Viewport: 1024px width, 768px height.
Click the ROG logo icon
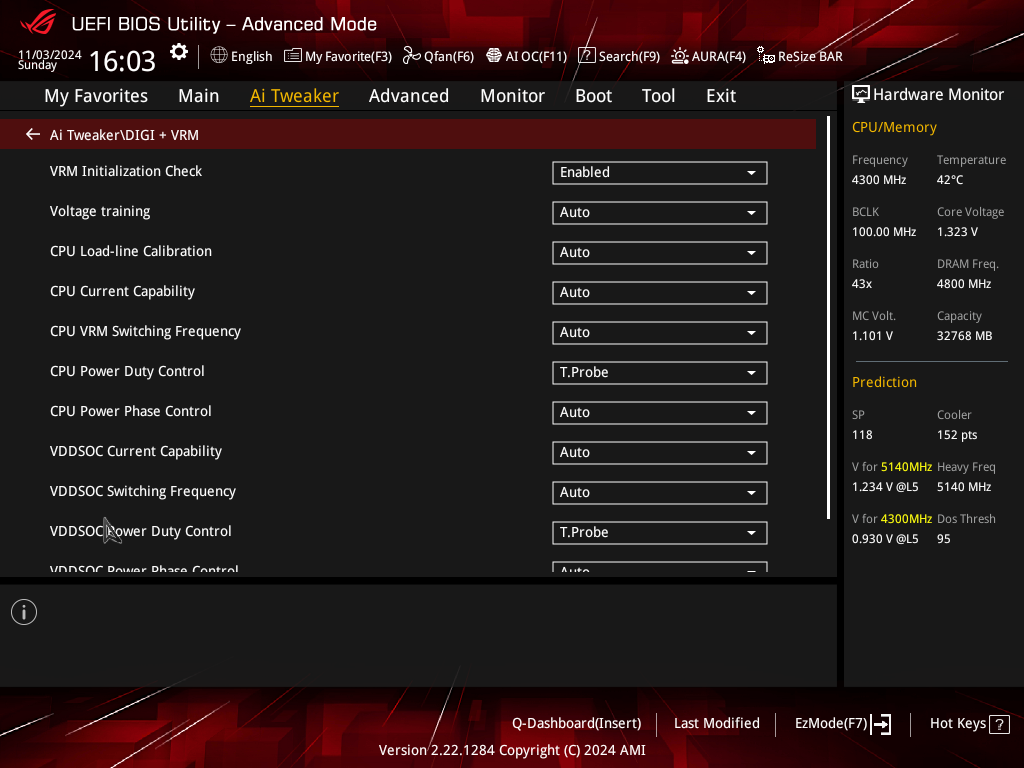38,24
